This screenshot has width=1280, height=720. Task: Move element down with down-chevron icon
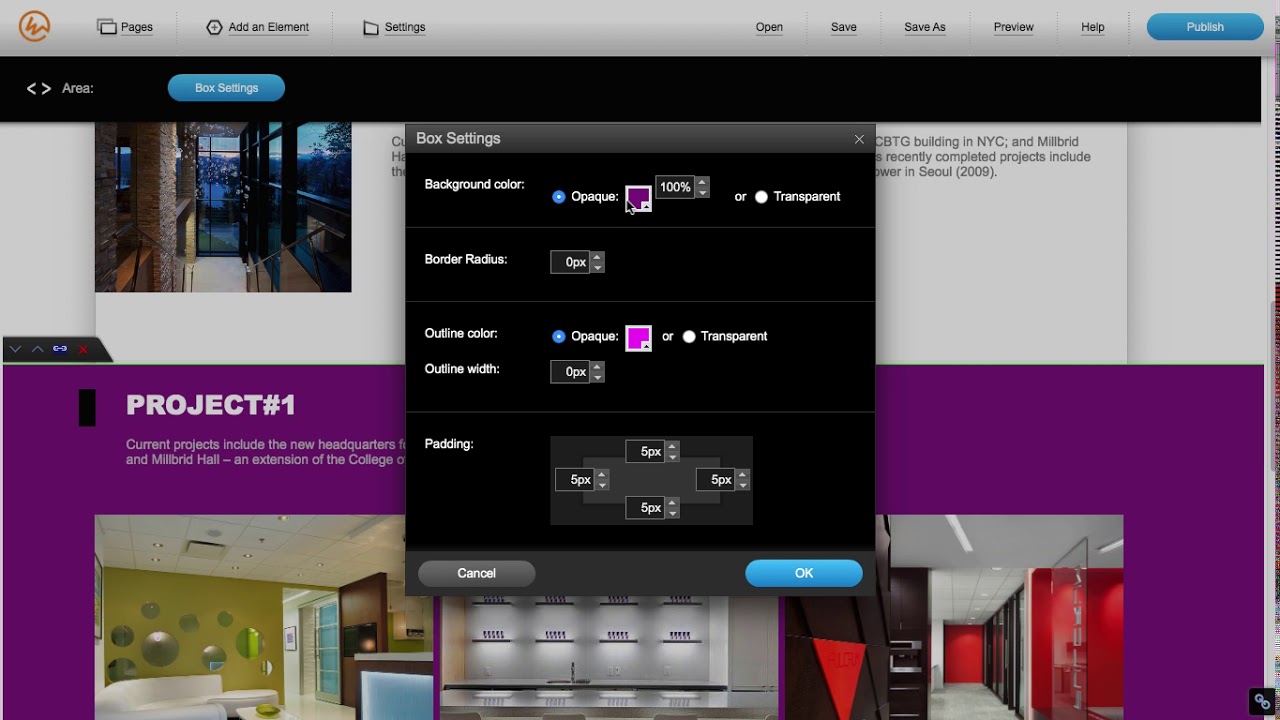pos(16,349)
